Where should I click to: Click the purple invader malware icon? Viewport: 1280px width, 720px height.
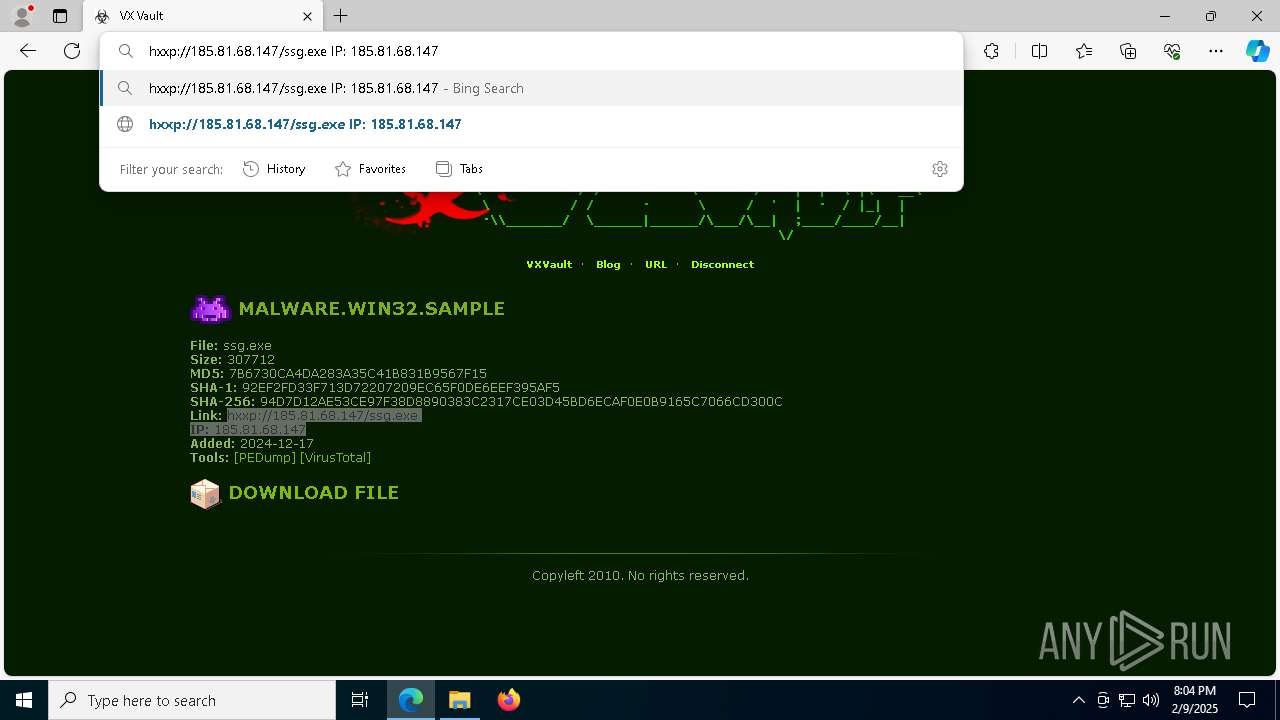coord(210,309)
